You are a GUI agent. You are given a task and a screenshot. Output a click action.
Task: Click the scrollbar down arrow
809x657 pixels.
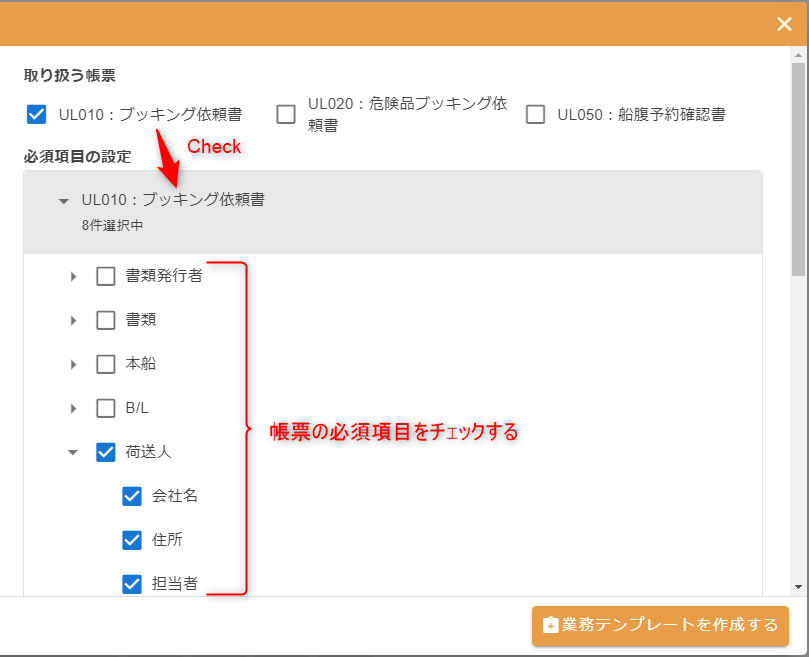(797, 586)
